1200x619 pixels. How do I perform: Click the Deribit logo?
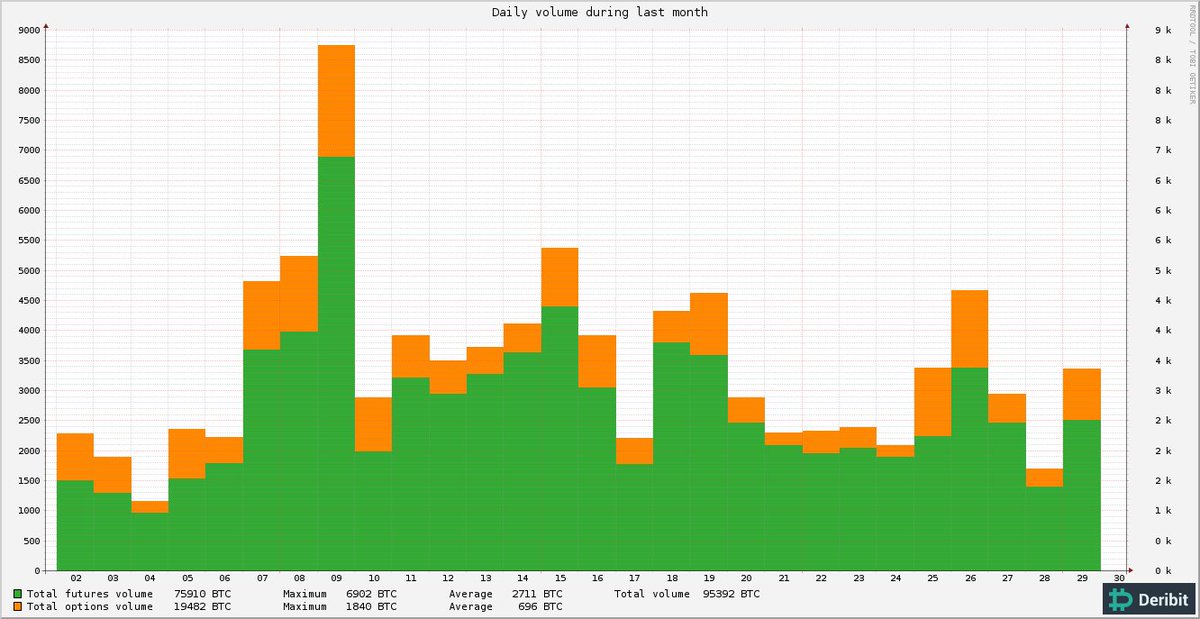coord(1148,599)
